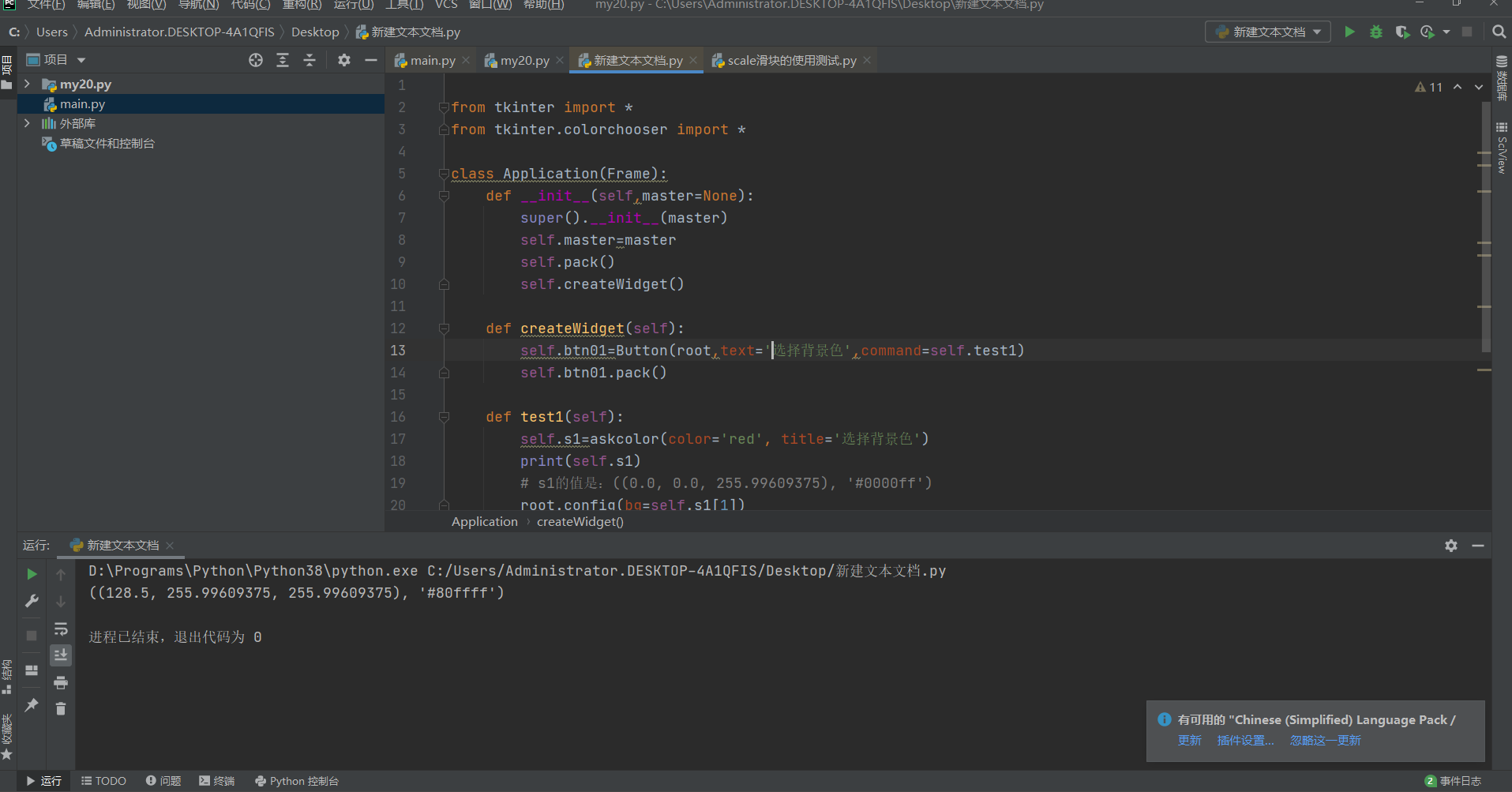The image size is (1512, 792).
Task: Fold the Application class at line 5
Action: [444, 174]
